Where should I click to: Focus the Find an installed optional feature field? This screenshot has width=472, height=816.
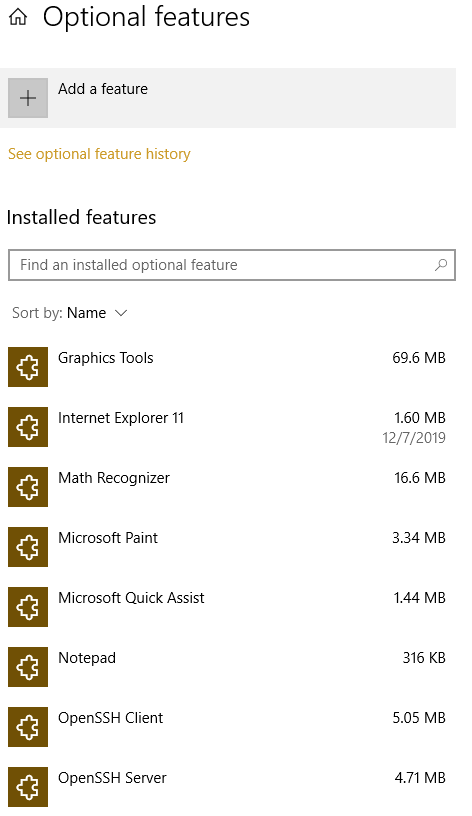click(x=232, y=265)
